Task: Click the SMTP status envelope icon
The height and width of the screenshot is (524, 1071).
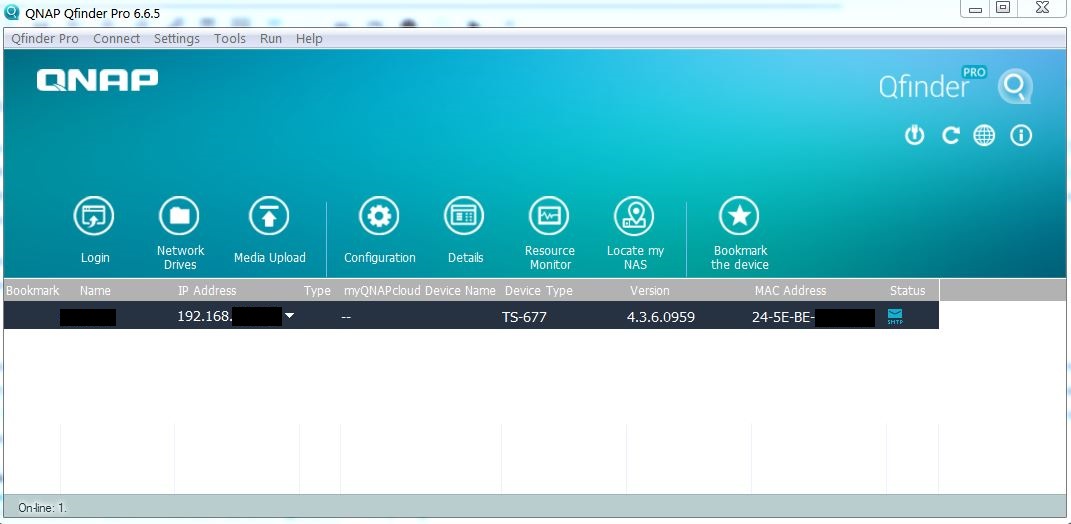Action: 895,316
